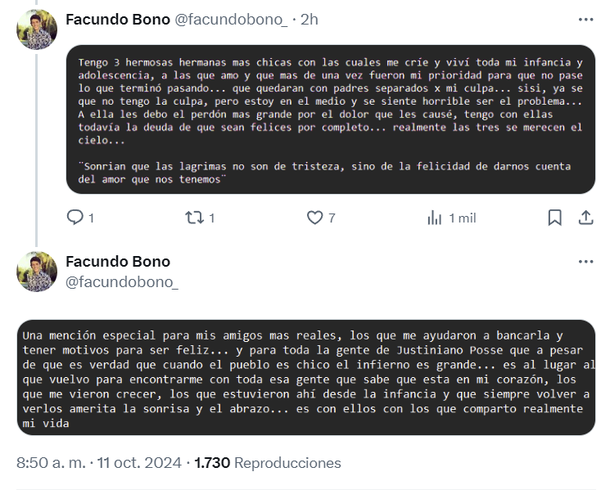The image size is (610, 490).
Task: Bookmark the first tweet
Action: 554,217
